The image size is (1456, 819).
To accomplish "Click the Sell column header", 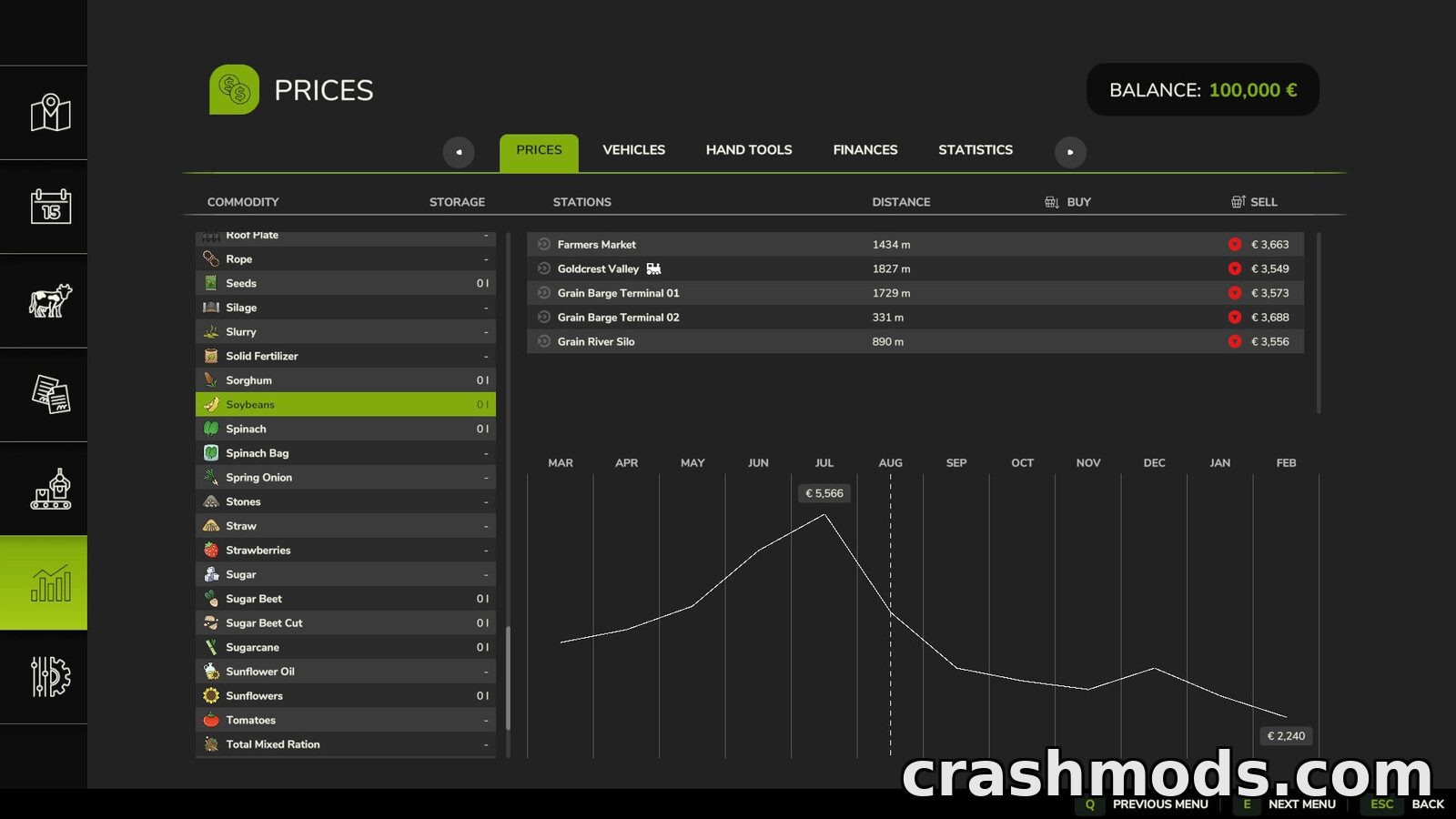I will [1254, 201].
